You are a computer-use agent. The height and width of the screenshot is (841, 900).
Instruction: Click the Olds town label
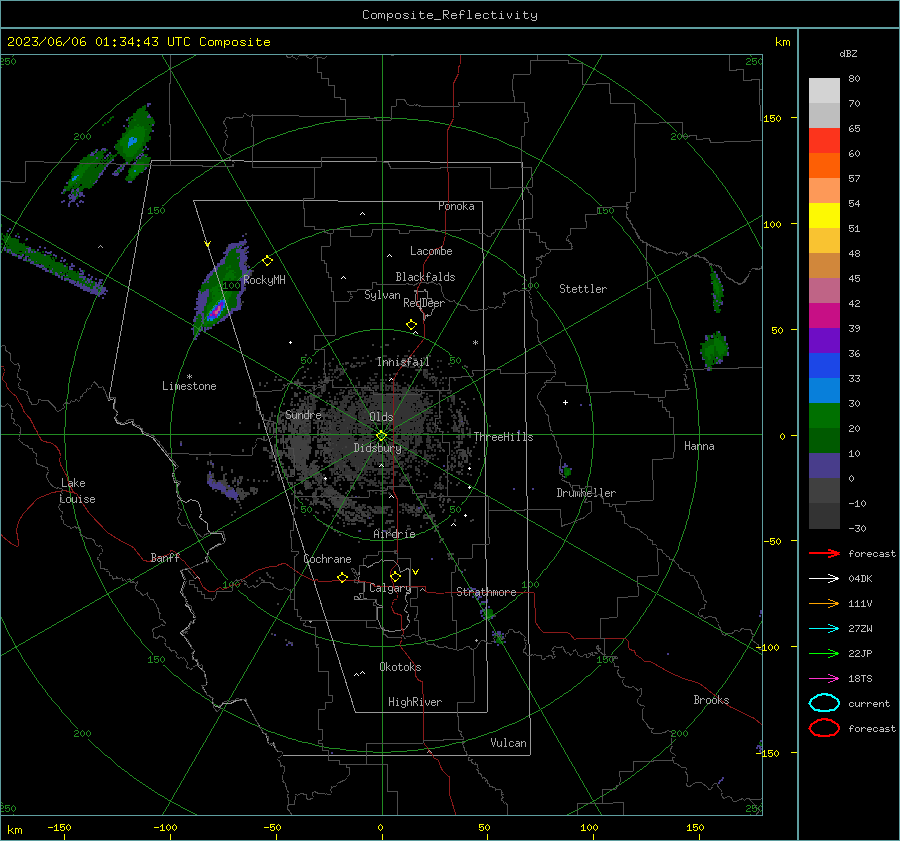pos(381,417)
